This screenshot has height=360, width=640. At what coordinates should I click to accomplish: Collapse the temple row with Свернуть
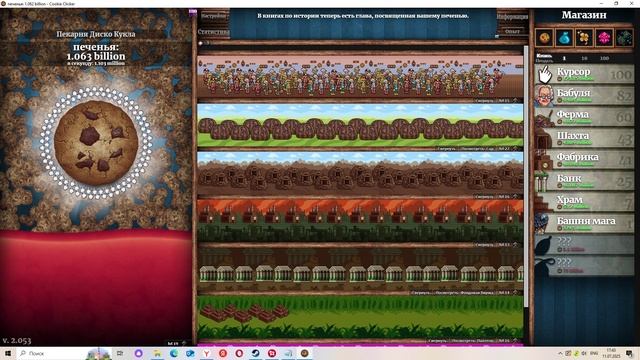438,341
